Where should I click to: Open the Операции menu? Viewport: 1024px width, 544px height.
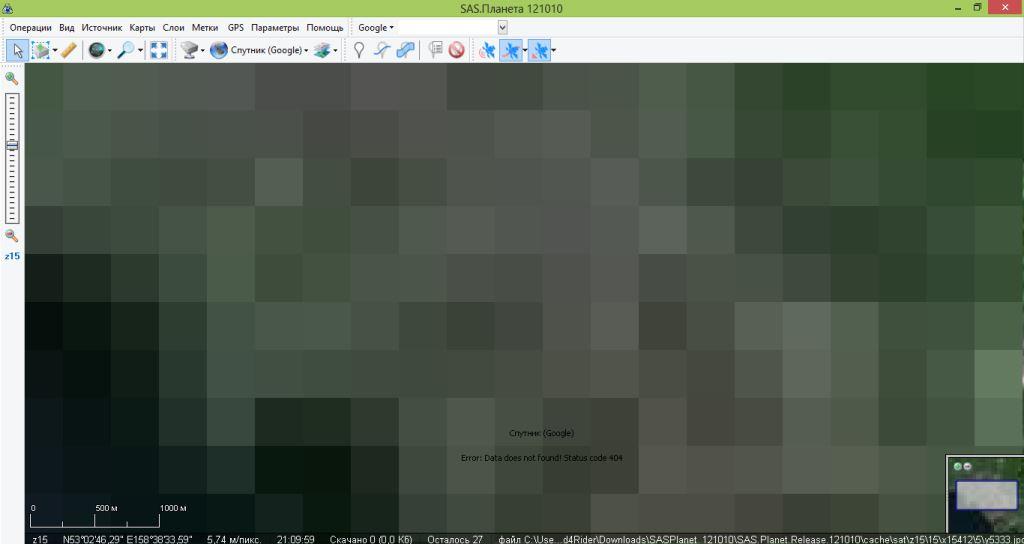[30, 28]
